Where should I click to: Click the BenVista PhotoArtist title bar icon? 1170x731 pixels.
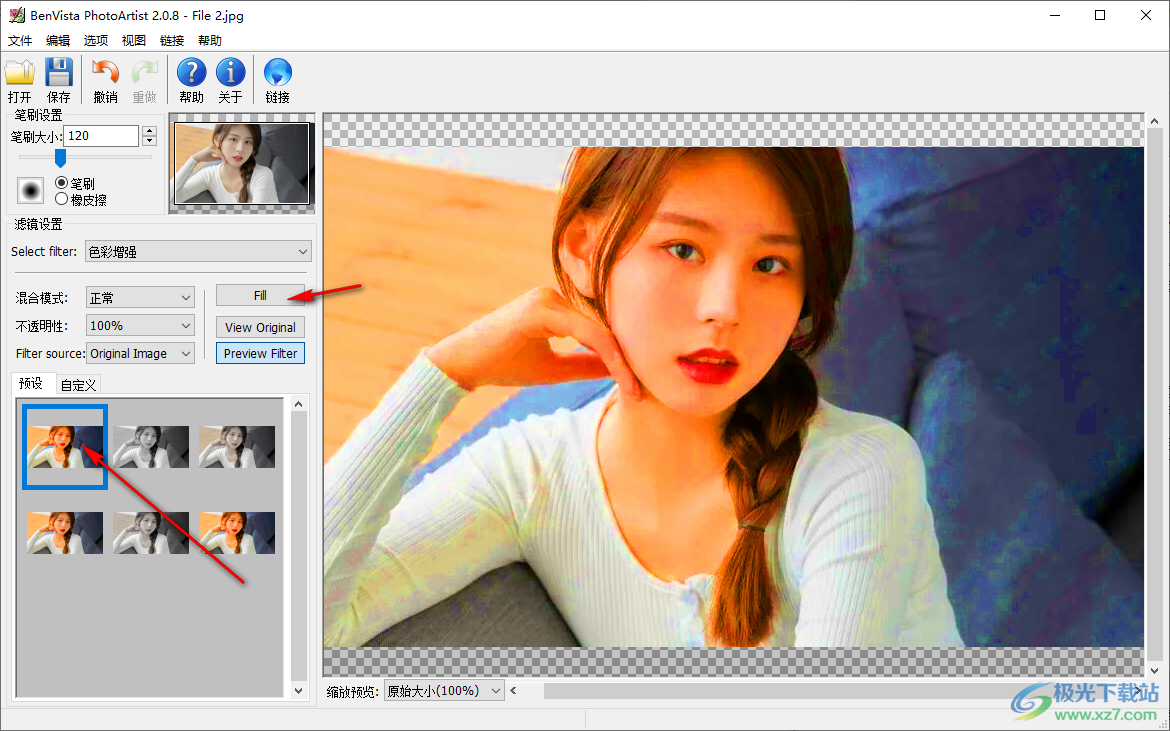point(16,15)
